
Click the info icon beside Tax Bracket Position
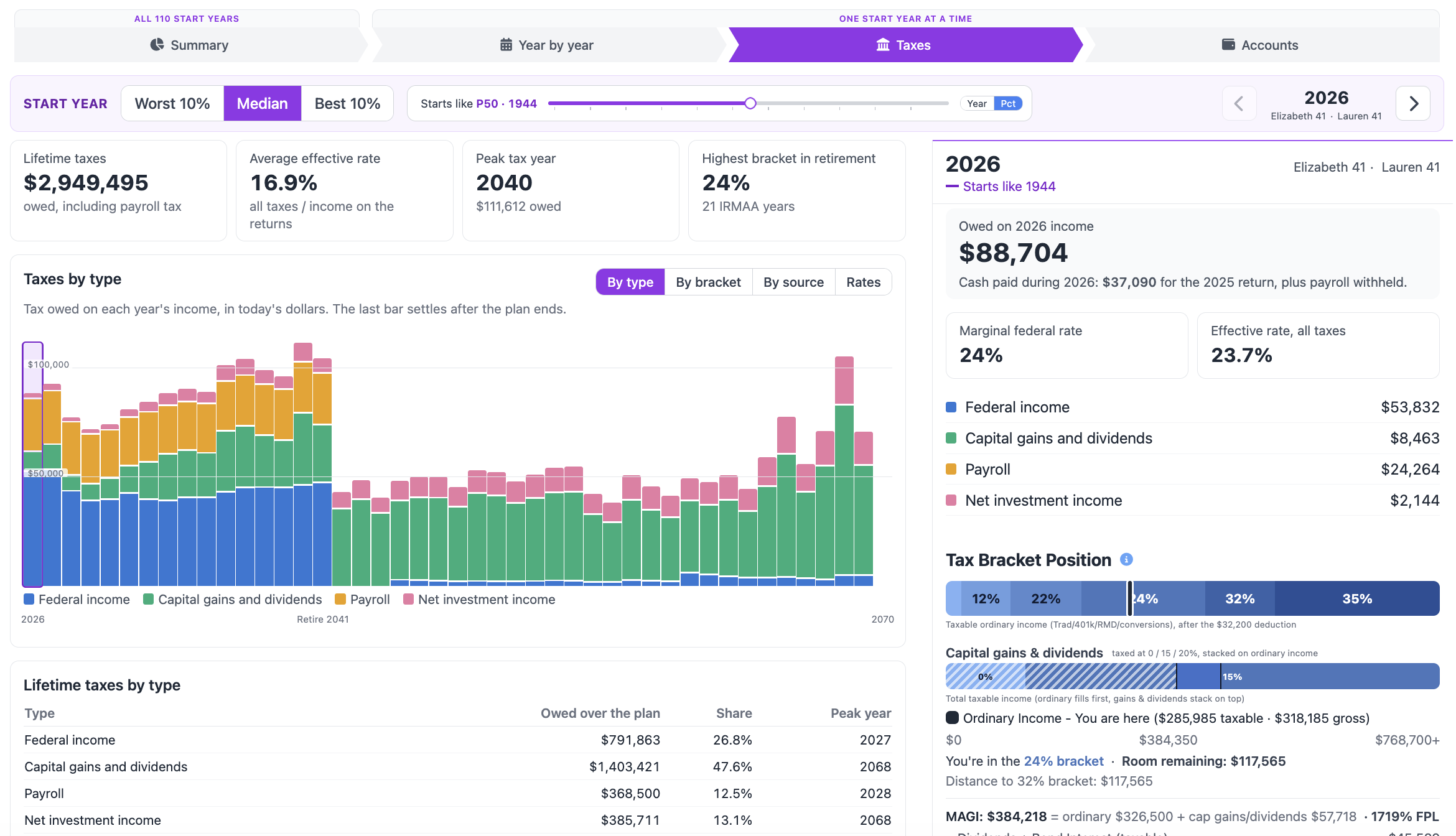(x=1126, y=559)
